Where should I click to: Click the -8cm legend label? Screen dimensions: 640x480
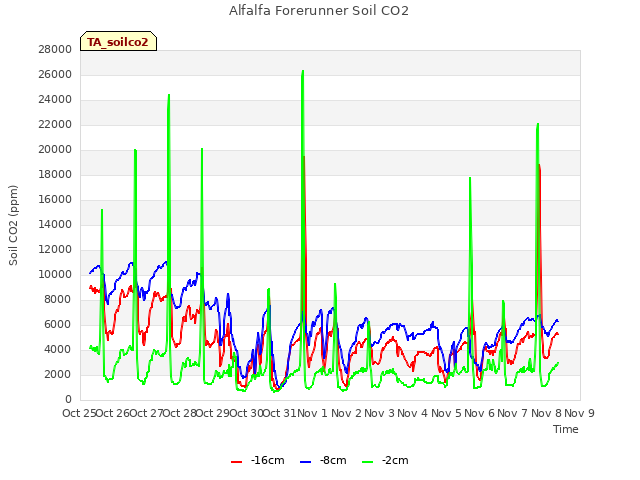point(333,460)
